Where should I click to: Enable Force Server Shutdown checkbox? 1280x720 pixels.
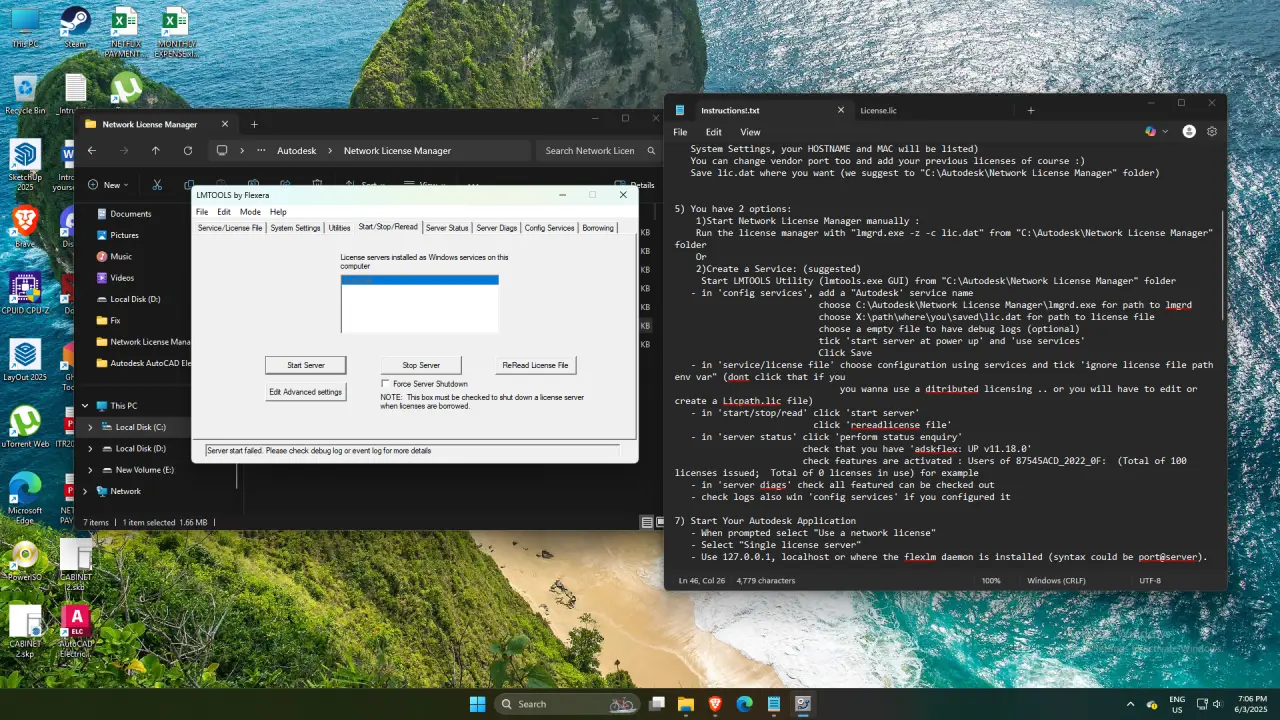(x=386, y=384)
